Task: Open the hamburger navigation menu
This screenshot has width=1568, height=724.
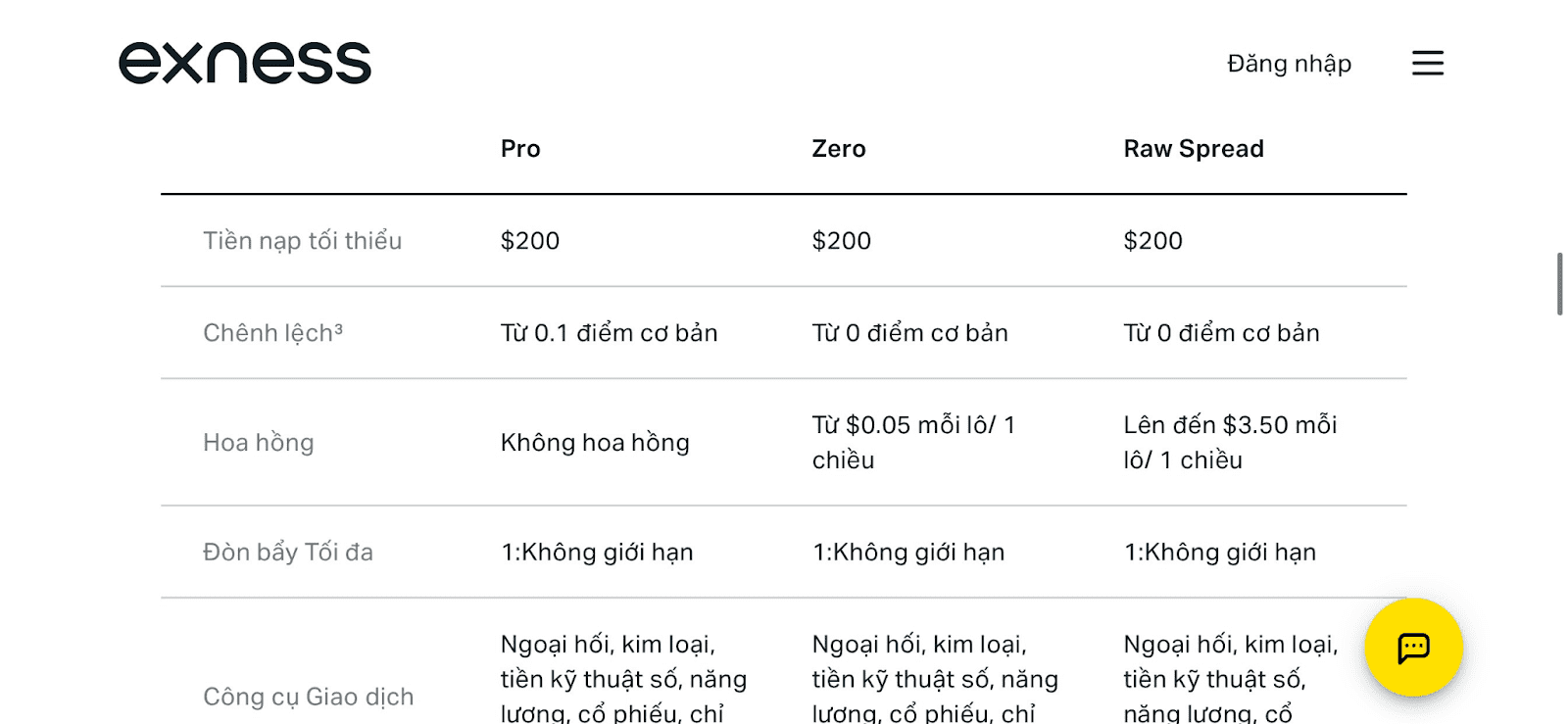Action: pyautogui.click(x=1427, y=63)
